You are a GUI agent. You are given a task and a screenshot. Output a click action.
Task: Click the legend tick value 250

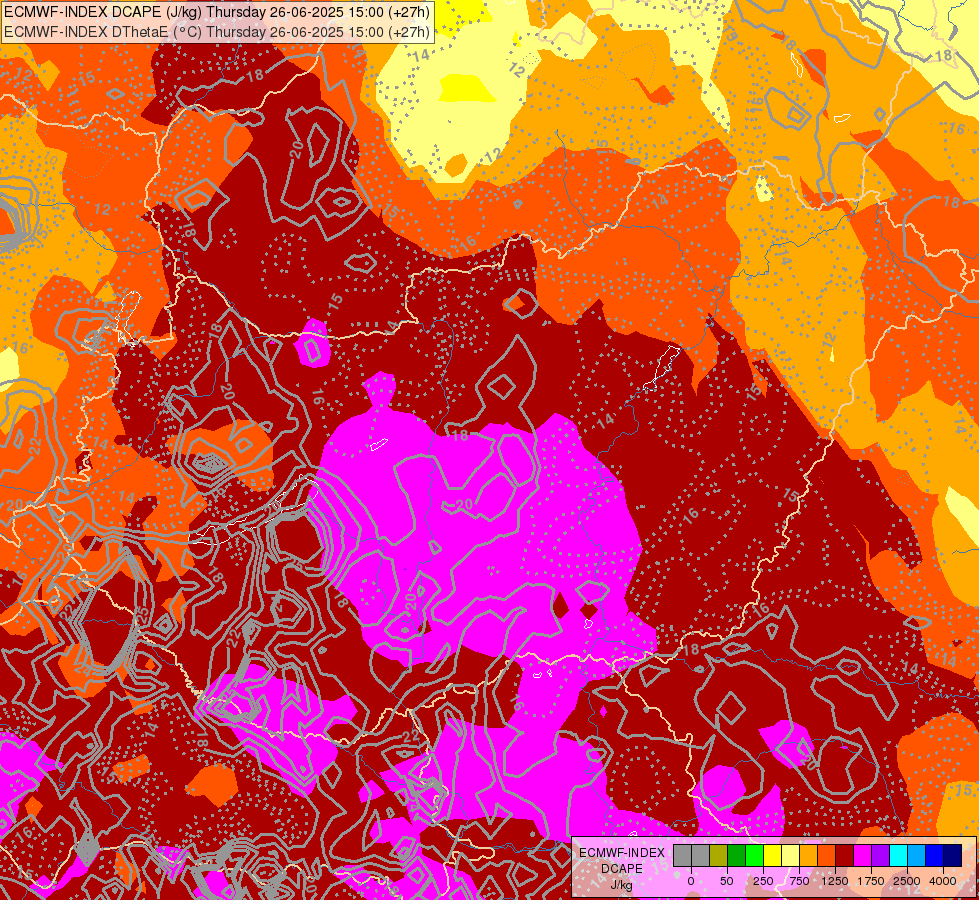(x=763, y=881)
